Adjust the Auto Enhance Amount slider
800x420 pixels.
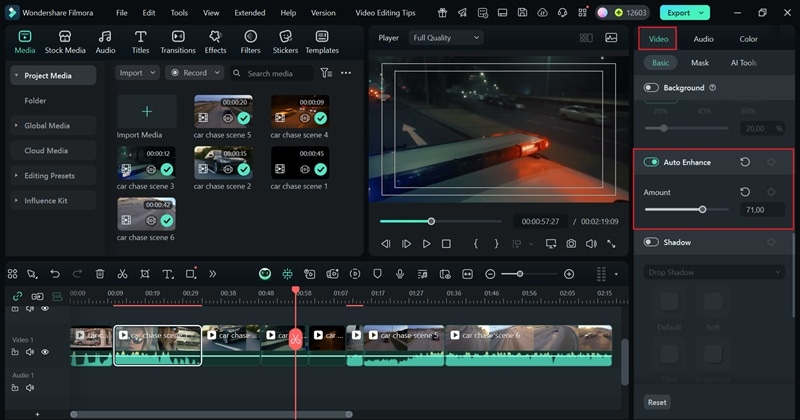click(x=702, y=210)
